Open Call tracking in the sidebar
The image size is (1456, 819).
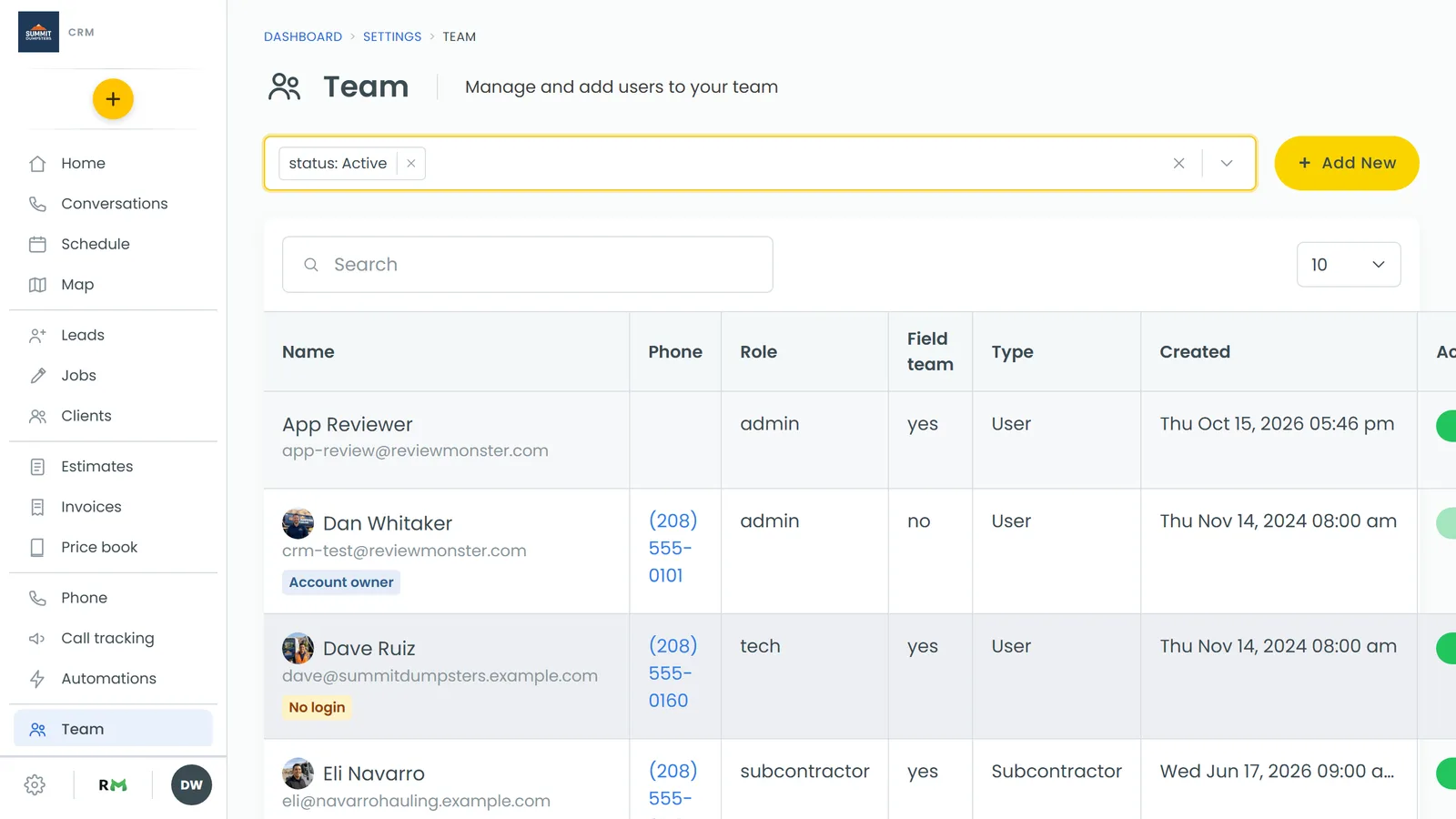pyautogui.click(x=113, y=638)
